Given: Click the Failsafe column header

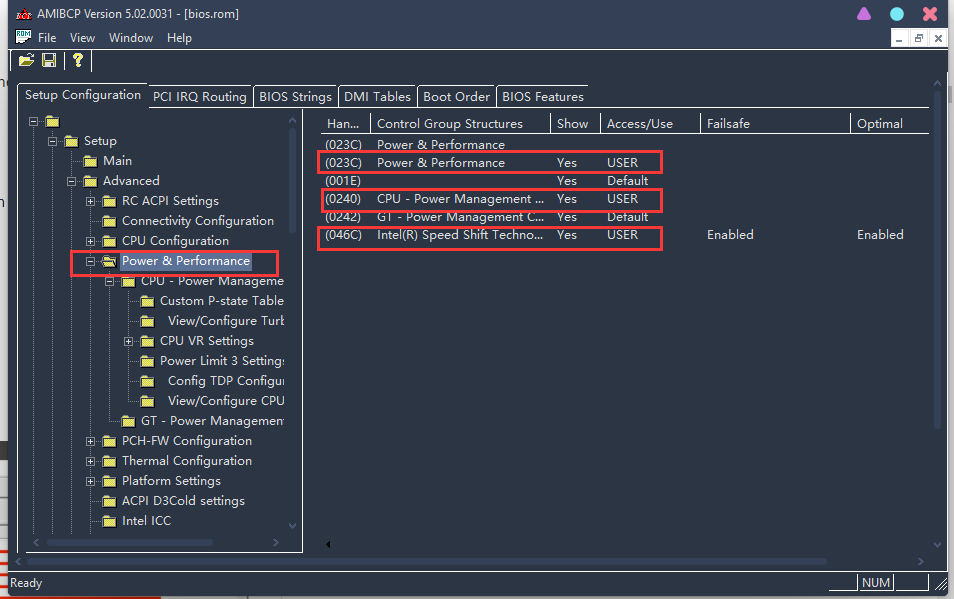Looking at the screenshot, I should click(775, 123).
